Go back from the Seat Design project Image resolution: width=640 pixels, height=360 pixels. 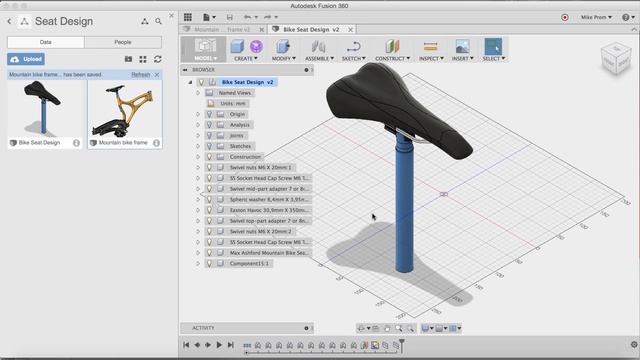[9, 21]
